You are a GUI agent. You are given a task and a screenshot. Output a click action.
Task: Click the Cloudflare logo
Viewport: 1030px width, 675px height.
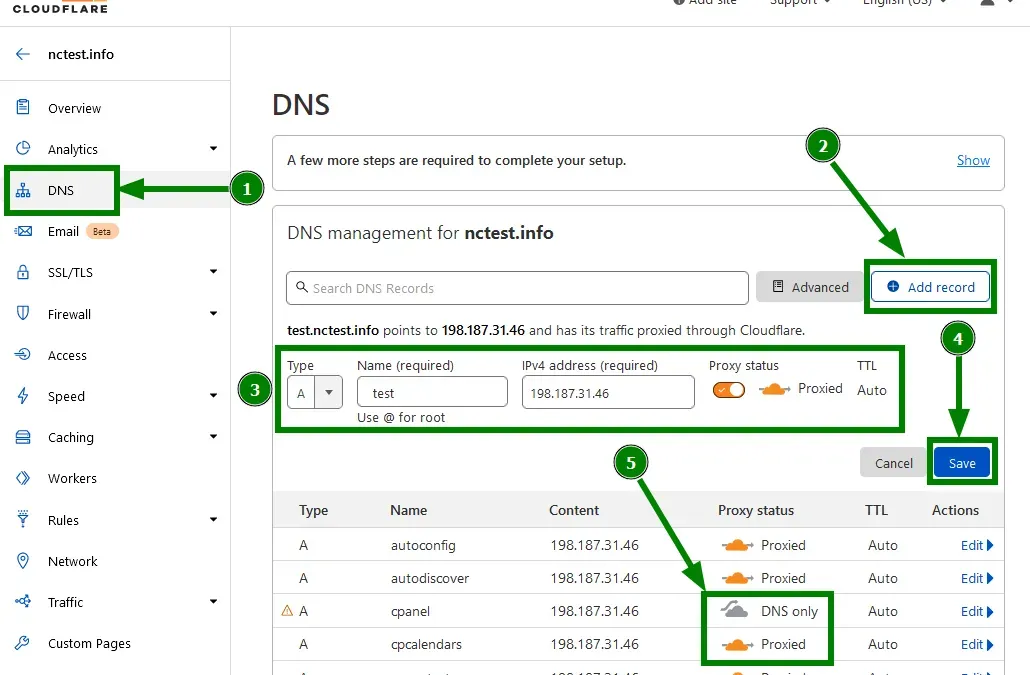click(60, 7)
